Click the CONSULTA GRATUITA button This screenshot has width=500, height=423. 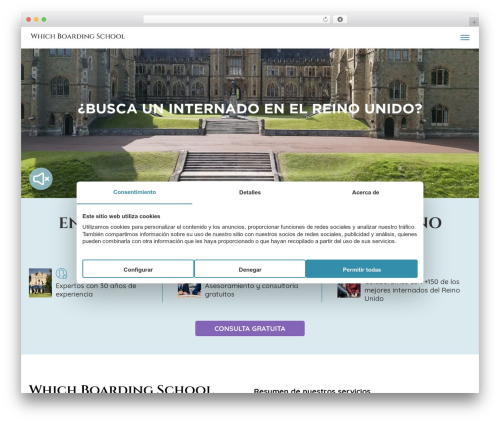pos(250,329)
